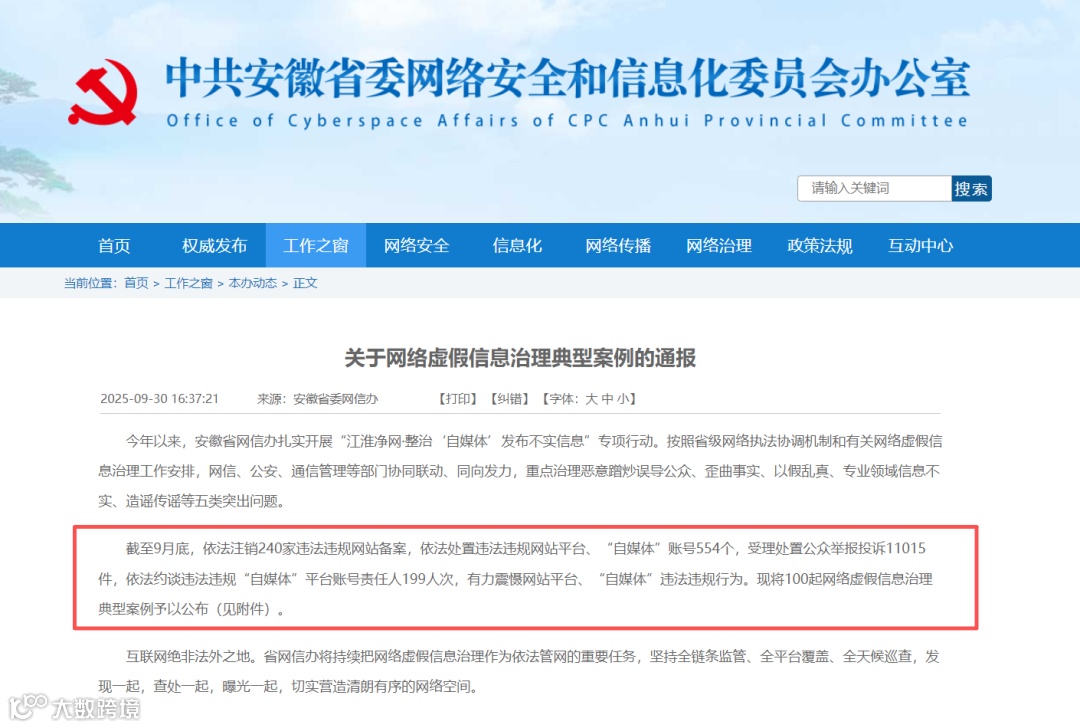Go to the 信息化 section

click(517, 245)
